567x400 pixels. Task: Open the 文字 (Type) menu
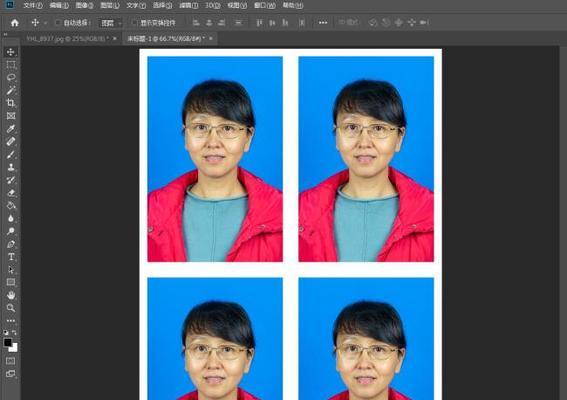pyautogui.click(x=136, y=5)
